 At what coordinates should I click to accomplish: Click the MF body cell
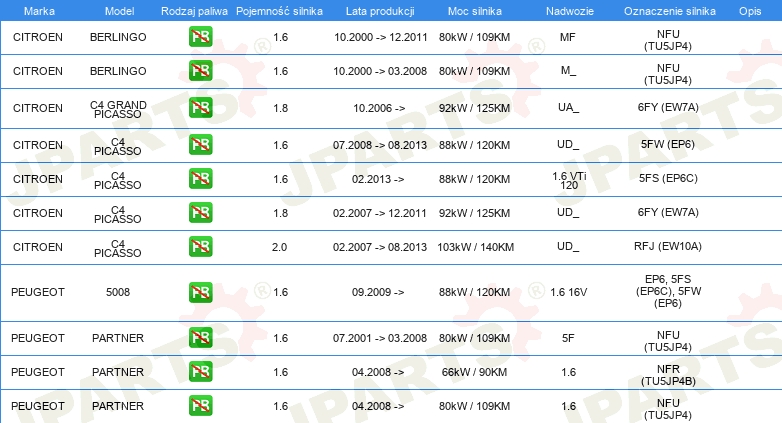(x=568, y=37)
